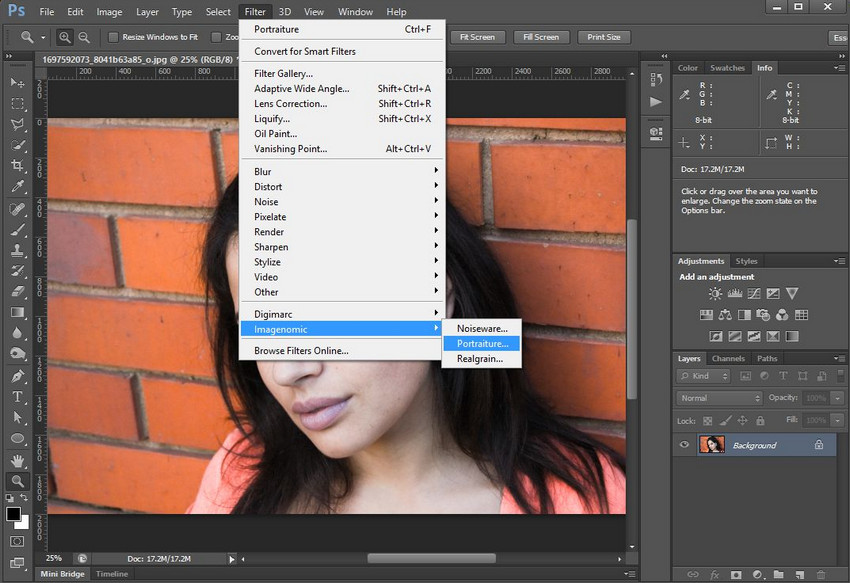Screen dimensions: 850x583
Task: Select the Pen tool
Action: click(17, 376)
